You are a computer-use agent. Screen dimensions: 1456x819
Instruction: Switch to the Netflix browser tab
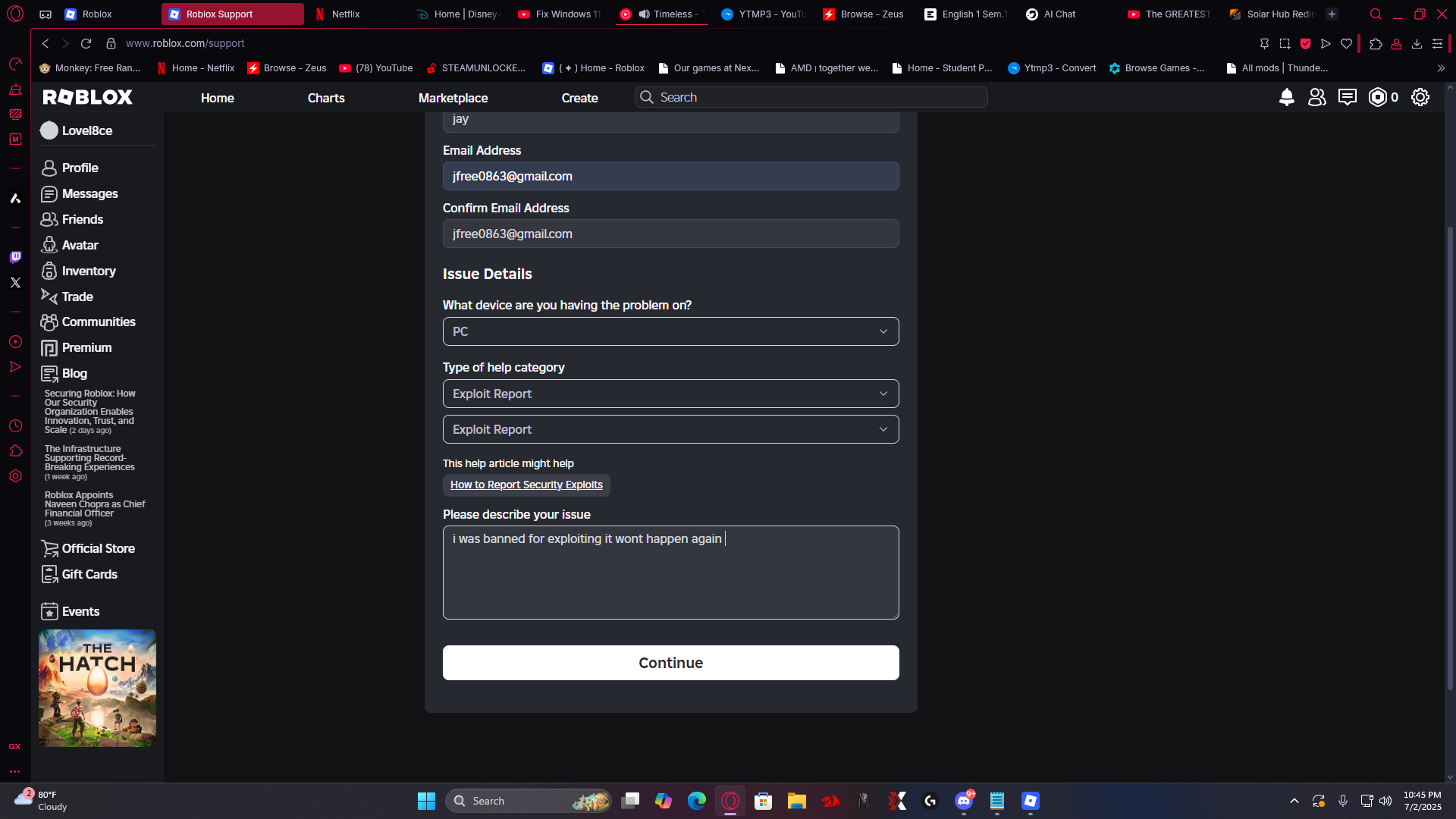point(356,14)
